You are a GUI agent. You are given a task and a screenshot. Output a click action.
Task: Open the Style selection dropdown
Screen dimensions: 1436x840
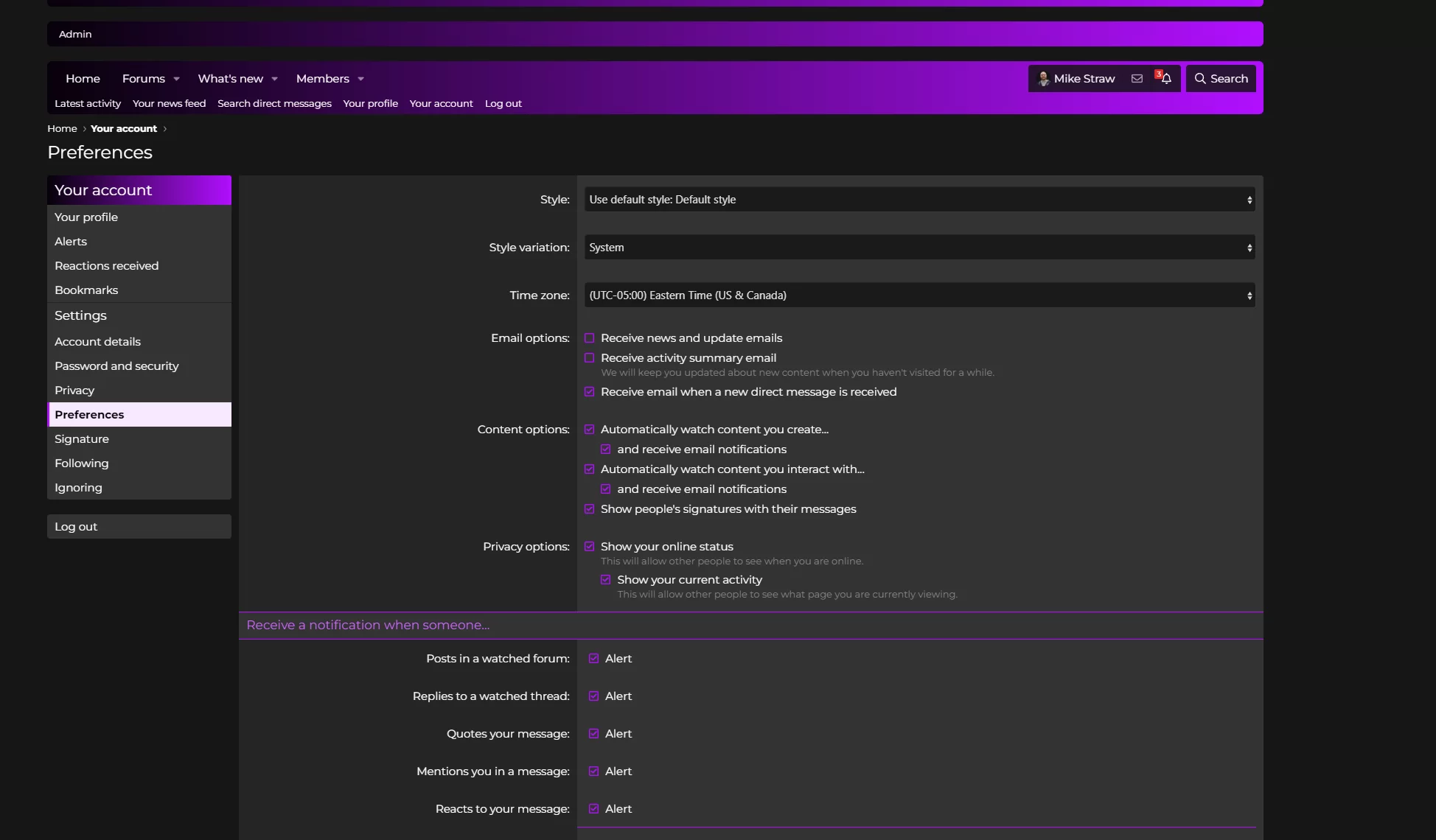(919, 200)
